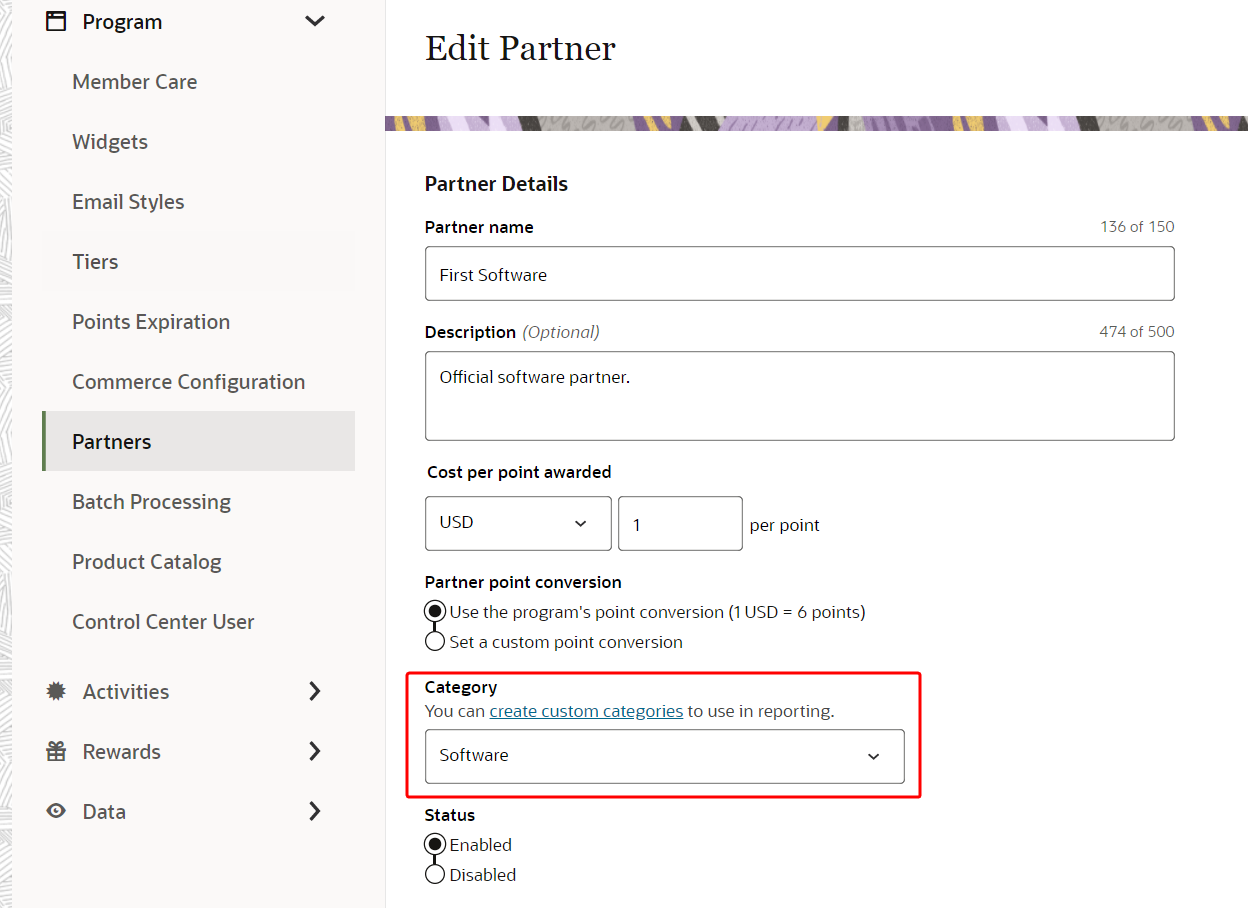This screenshot has height=908, width=1248.
Task: Click the eye icon next to Data
Action: tap(56, 811)
